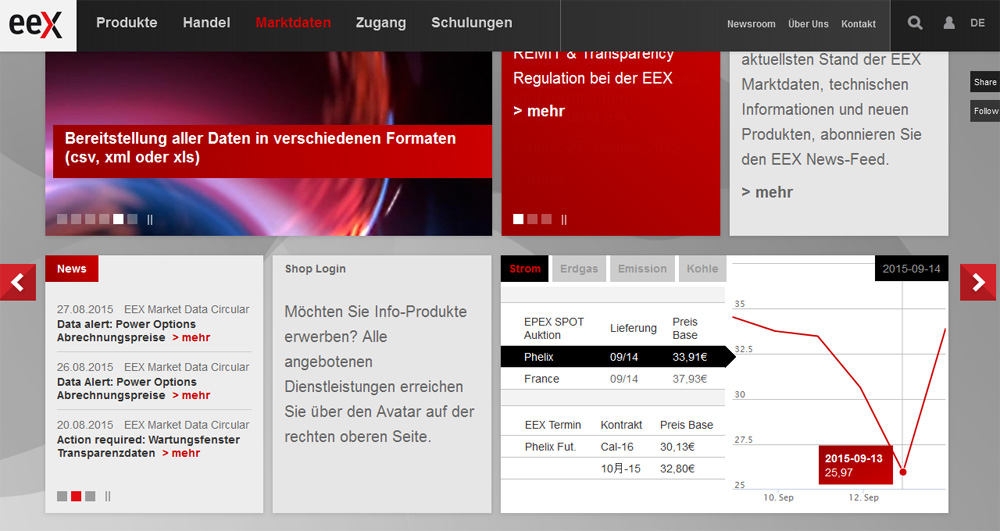Pause the News box slideshow

coord(108,496)
